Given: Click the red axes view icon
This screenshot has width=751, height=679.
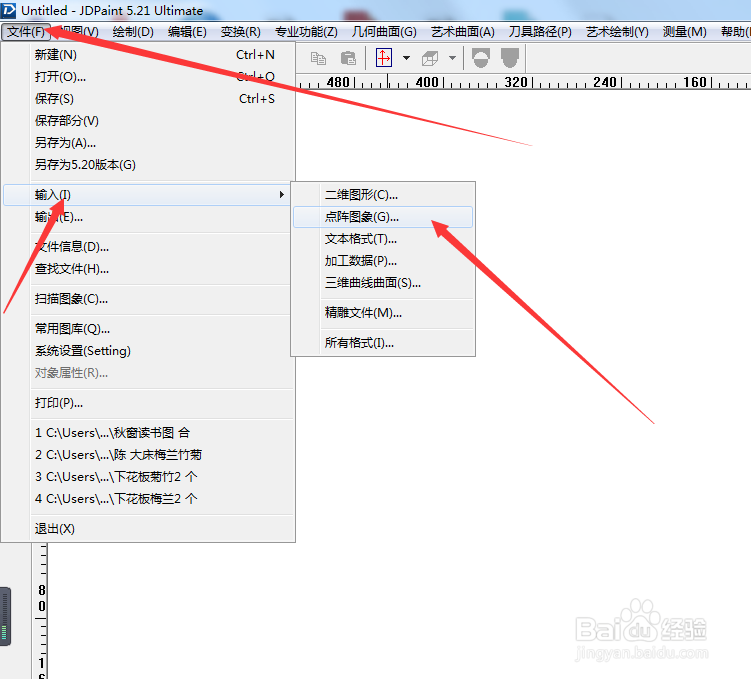Looking at the screenshot, I should click(x=384, y=58).
